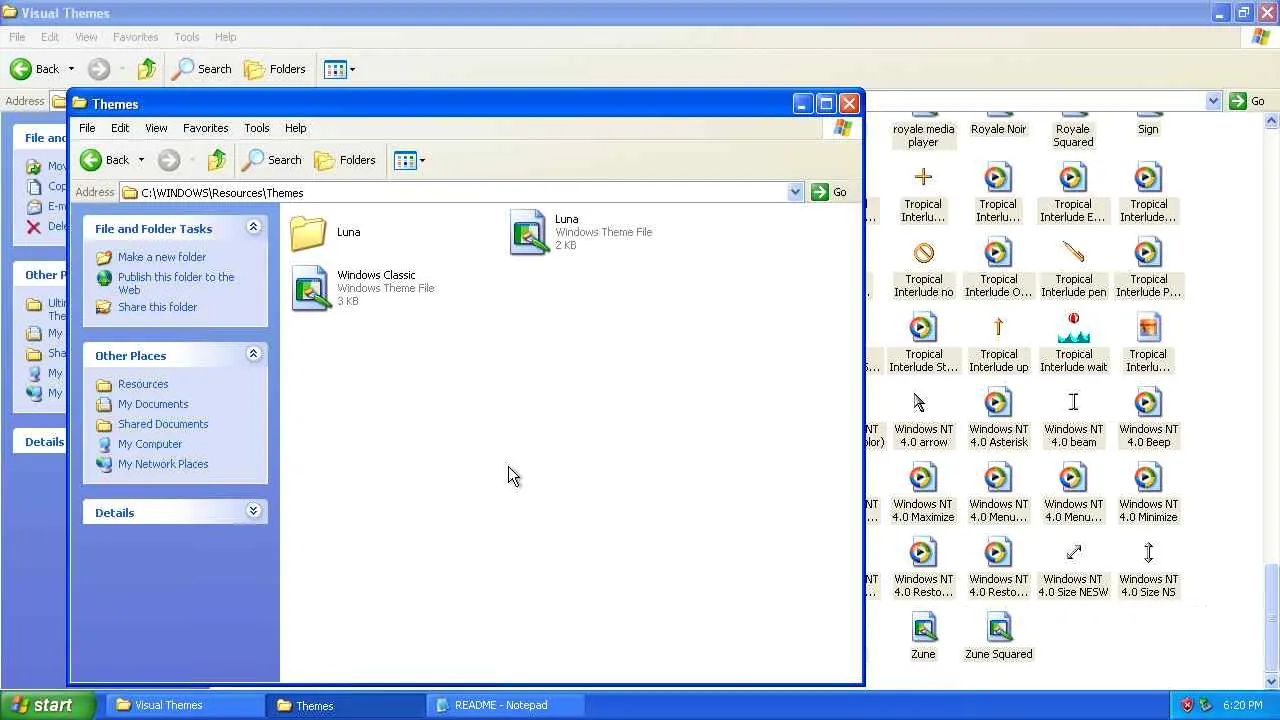Select the Luna Windows Theme File icon
Screen dimensions: 1280x720
pyautogui.click(x=528, y=232)
